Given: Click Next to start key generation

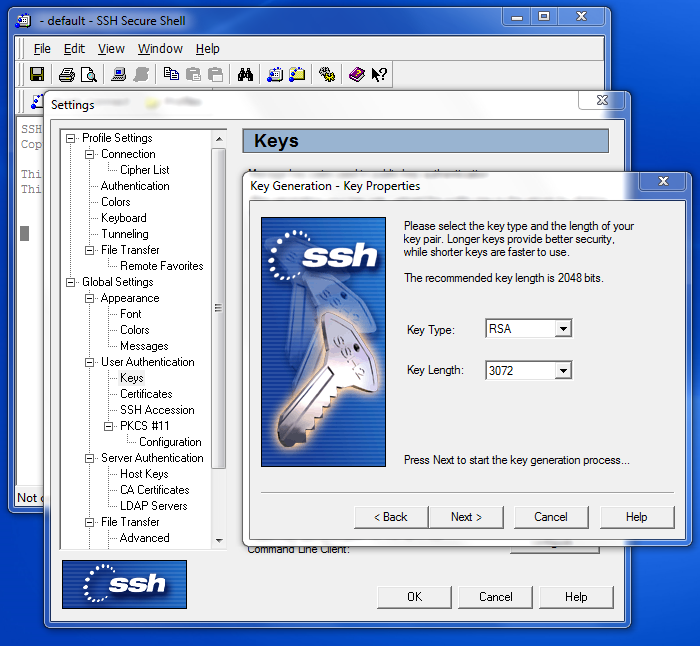Looking at the screenshot, I should [x=466, y=517].
